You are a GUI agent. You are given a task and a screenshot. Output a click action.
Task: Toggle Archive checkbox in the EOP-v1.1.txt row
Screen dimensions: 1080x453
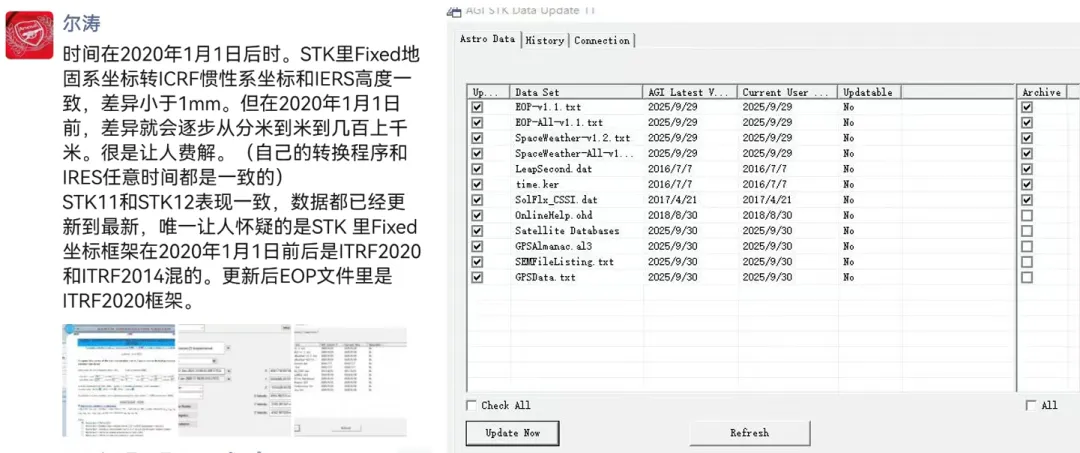1027,107
